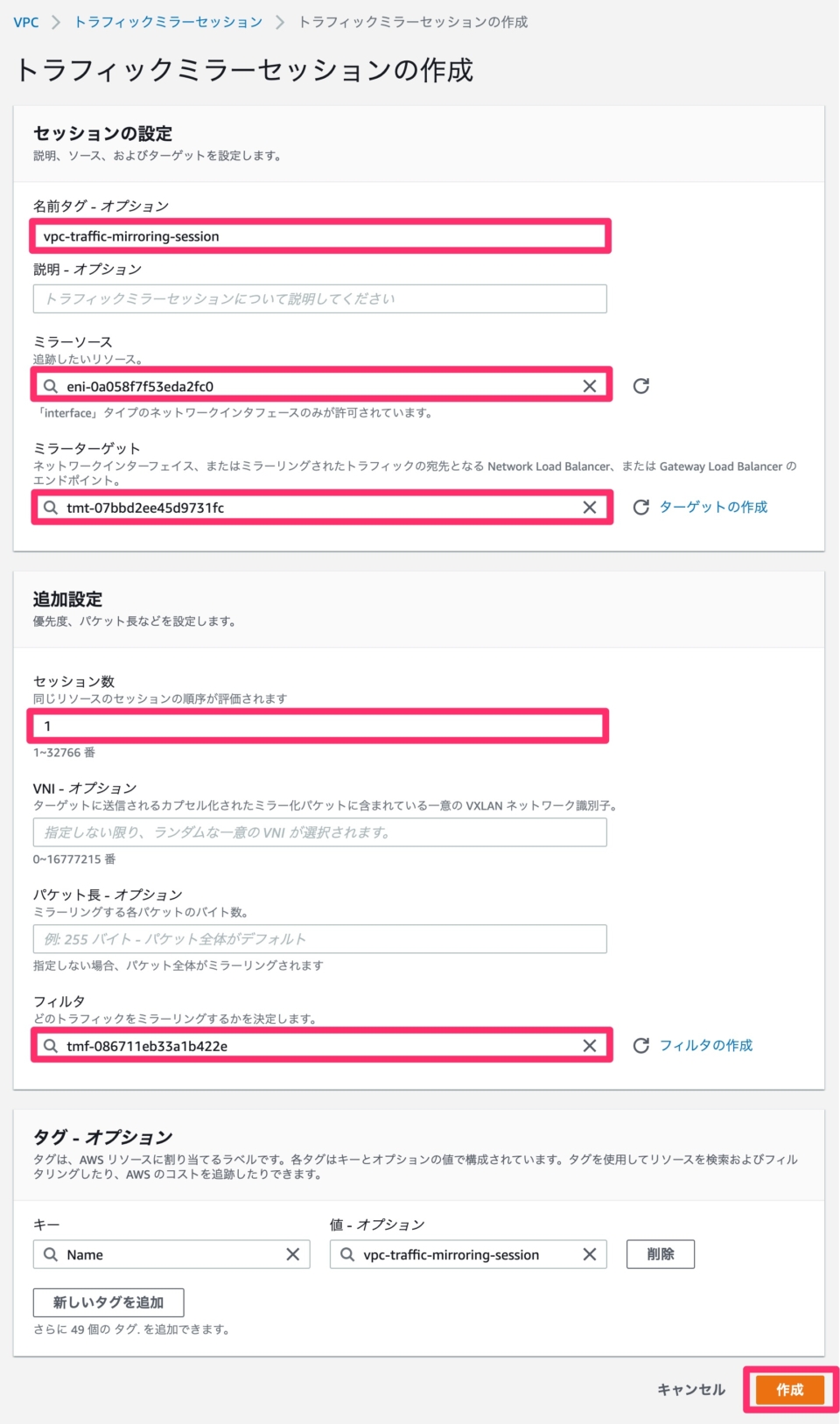840x1424 pixels.
Task: Click キャンセル to abort creation
Action: [x=690, y=1389]
